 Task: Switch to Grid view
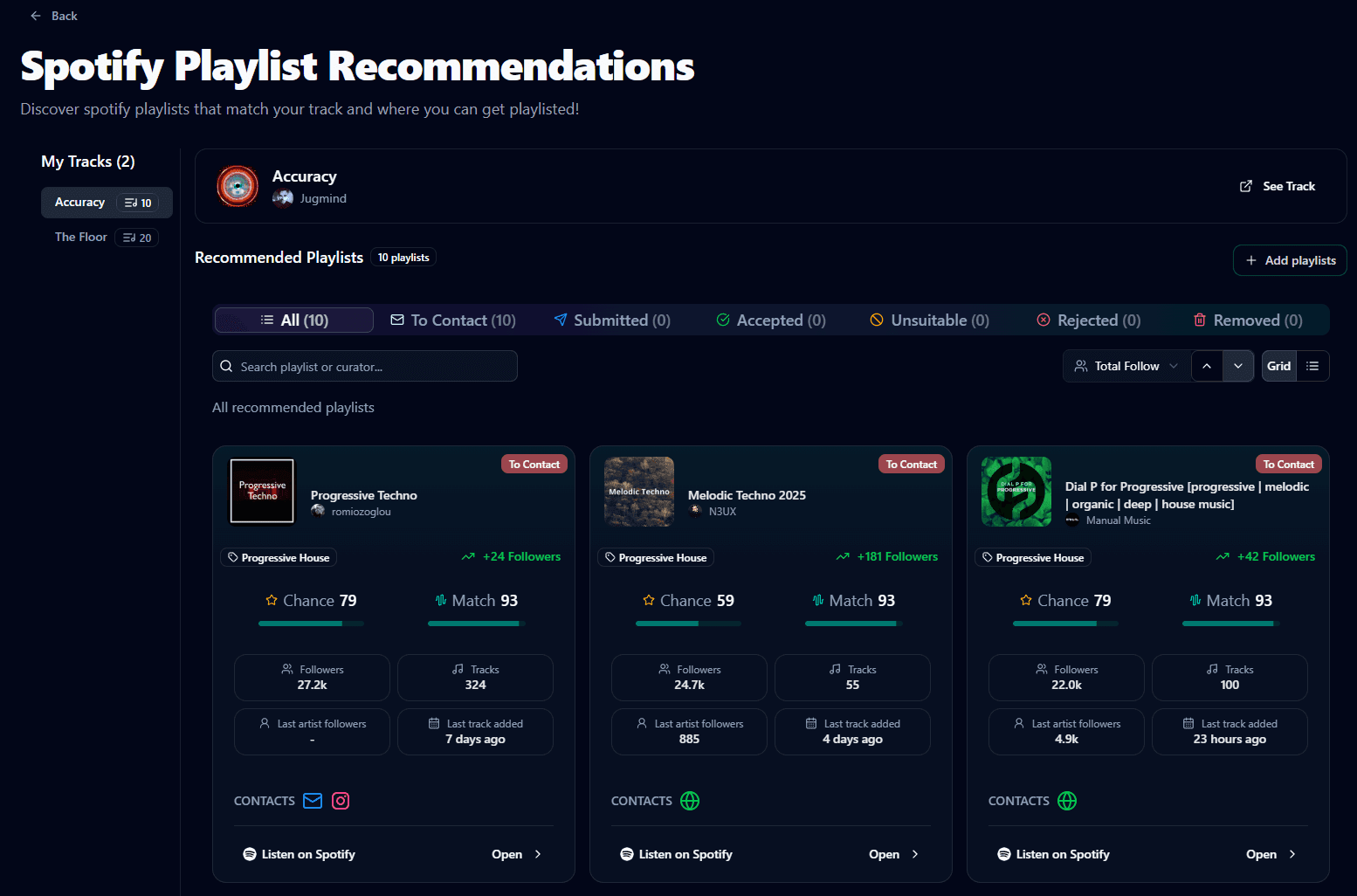pos(1278,366)
